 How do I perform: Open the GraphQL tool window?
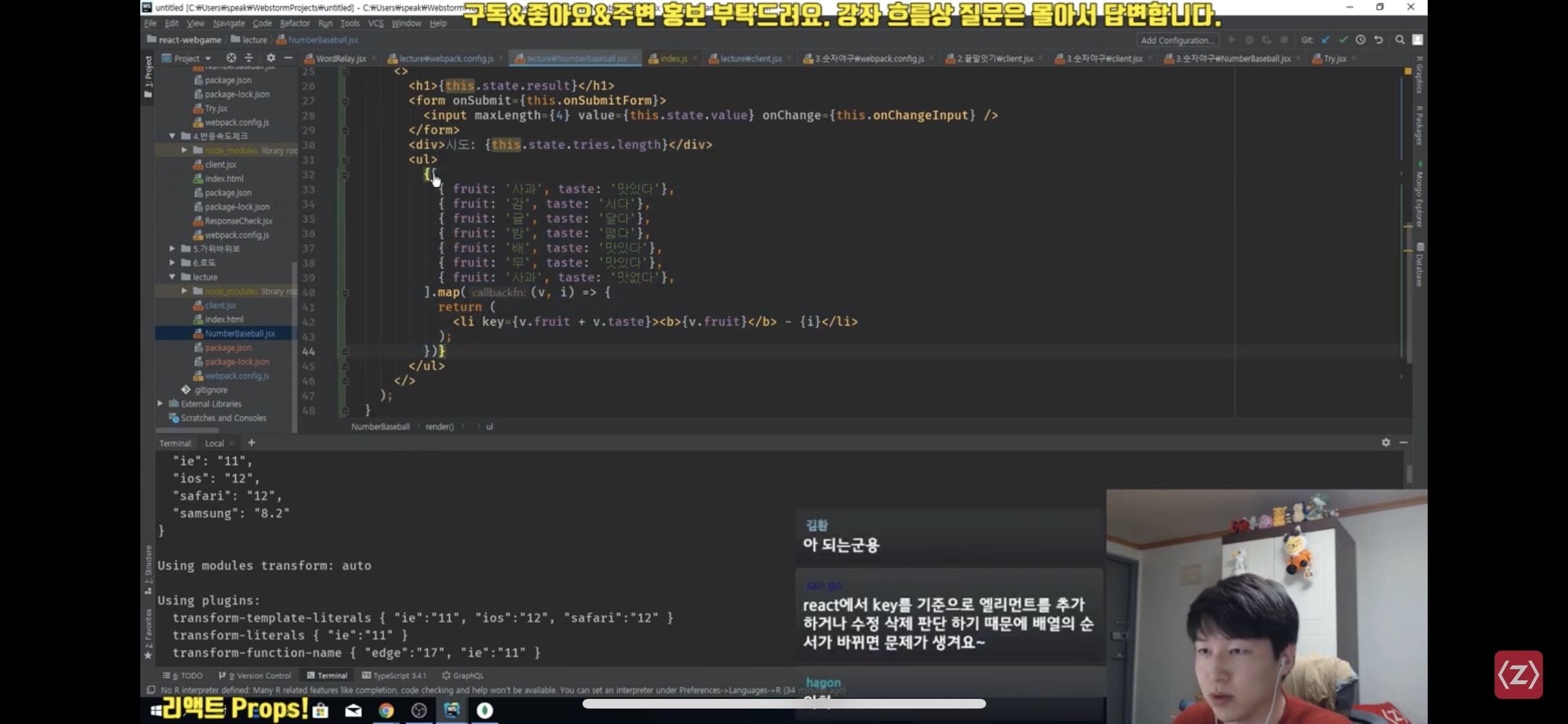pyautogui.click(x=463, y=675)
